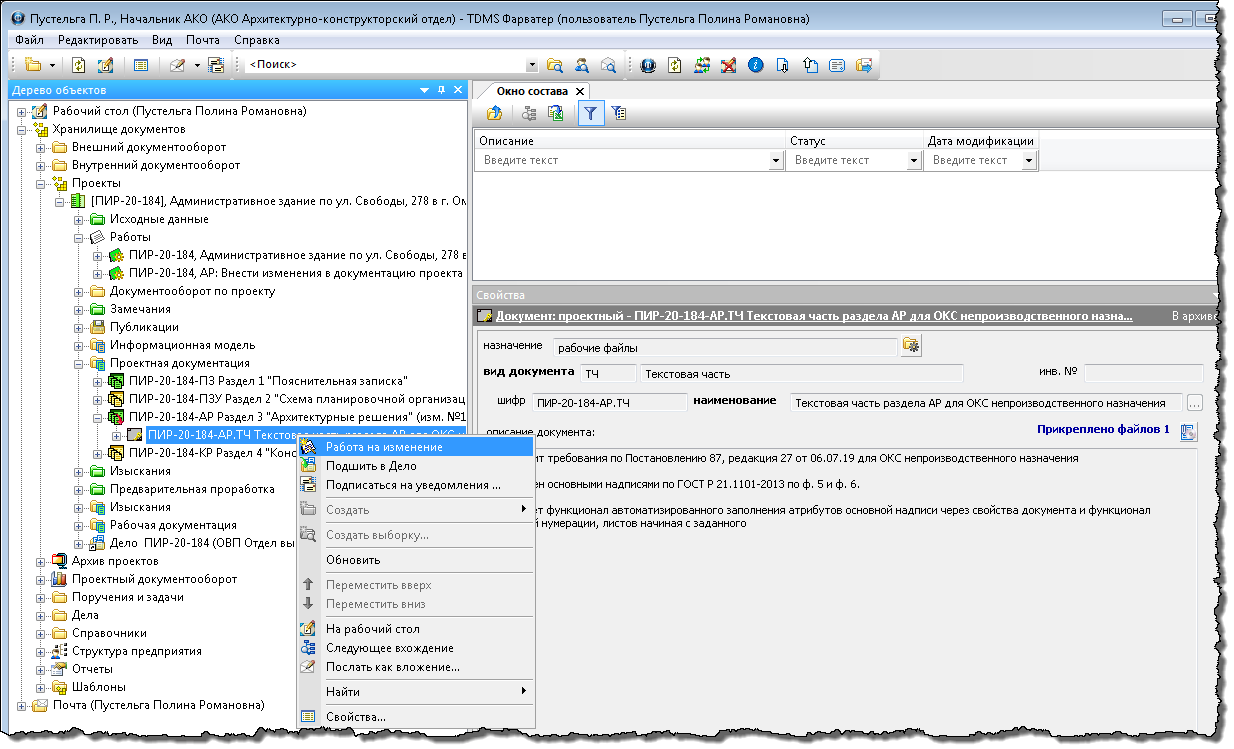Open the Поиск search dropdown
Image resolution: width=1234 pixels, height=749 pixels.
pyautogui.click(x=532, y=65)
